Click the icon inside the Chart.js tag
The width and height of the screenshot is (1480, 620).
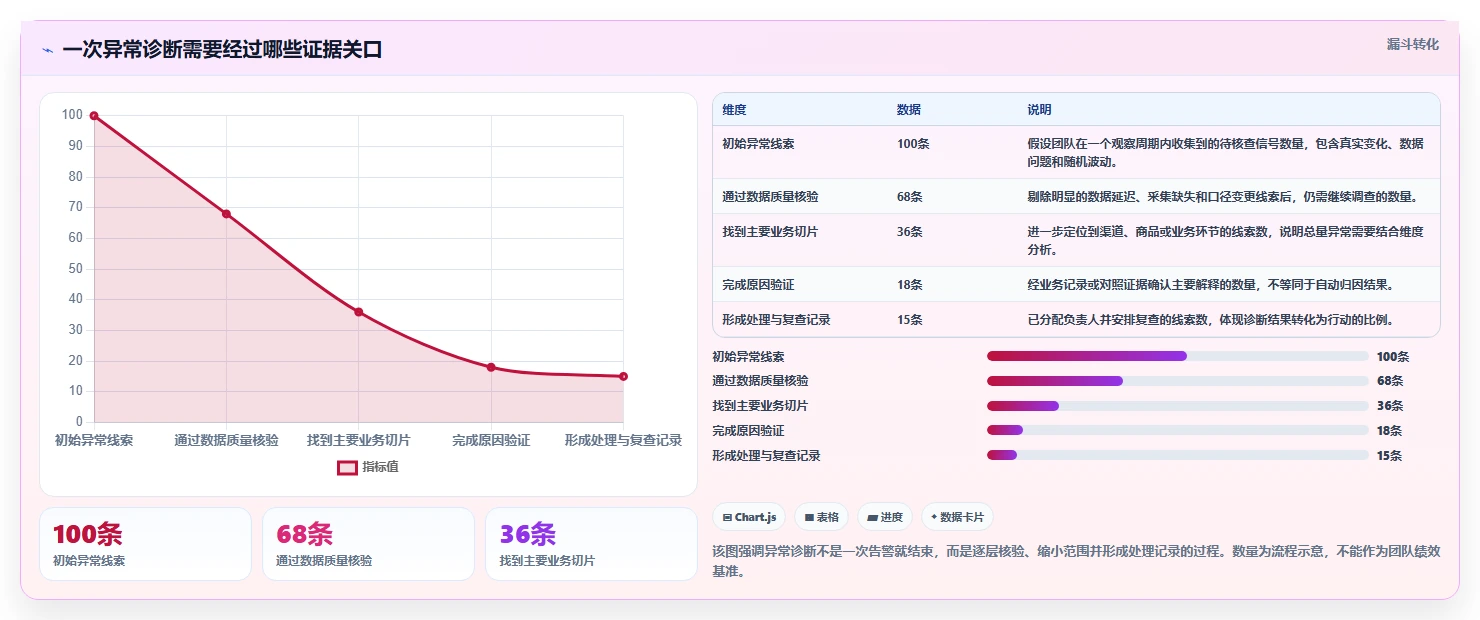click(x=727, y=517)
